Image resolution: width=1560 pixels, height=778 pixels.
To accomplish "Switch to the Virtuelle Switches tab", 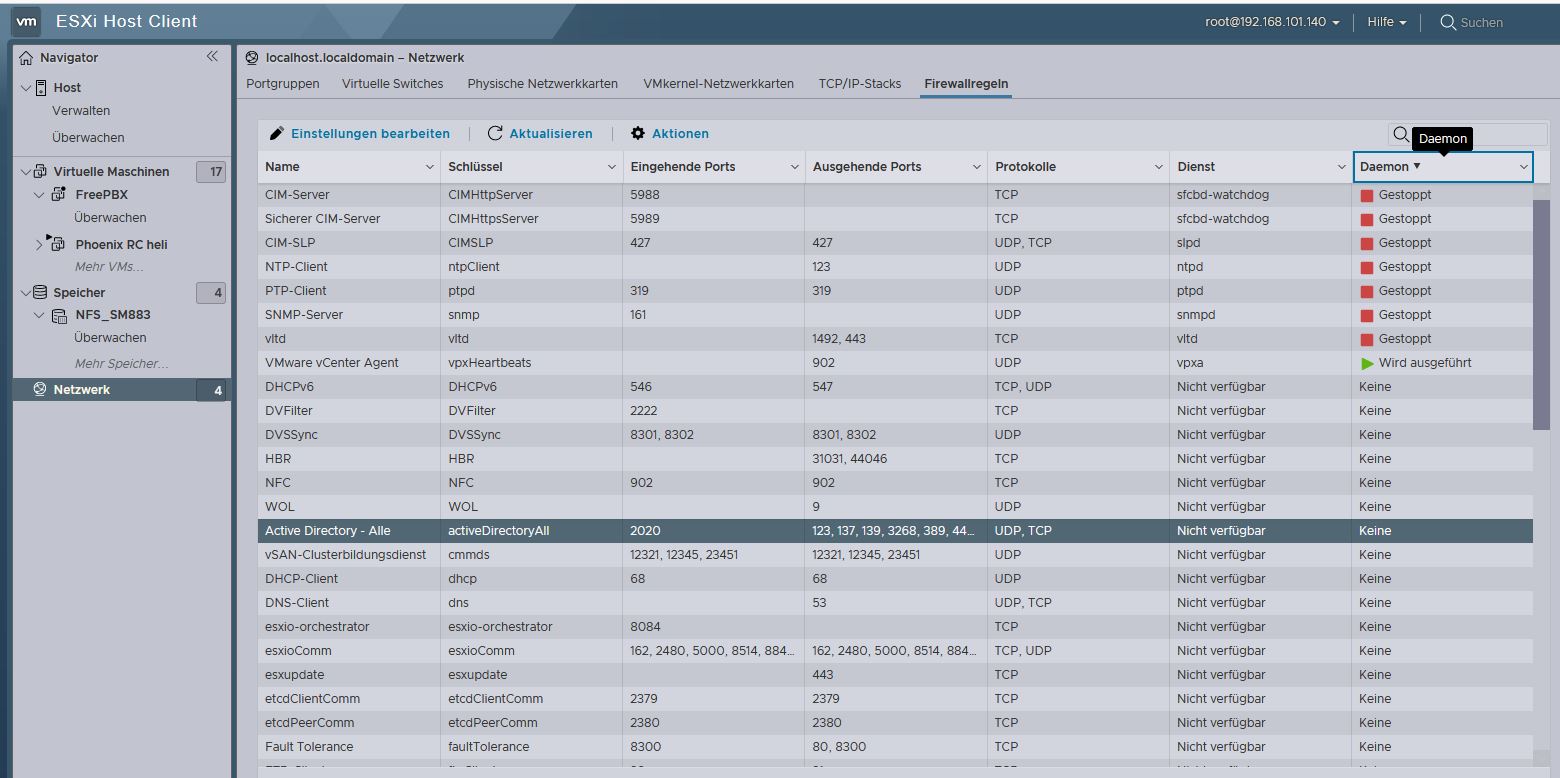I will [392, 84].
